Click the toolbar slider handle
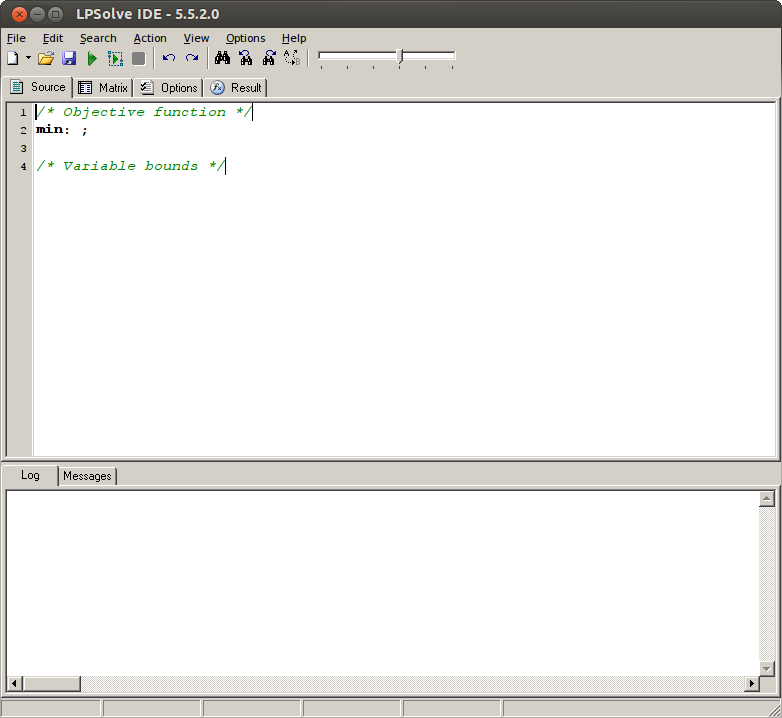 click(400, 57)
